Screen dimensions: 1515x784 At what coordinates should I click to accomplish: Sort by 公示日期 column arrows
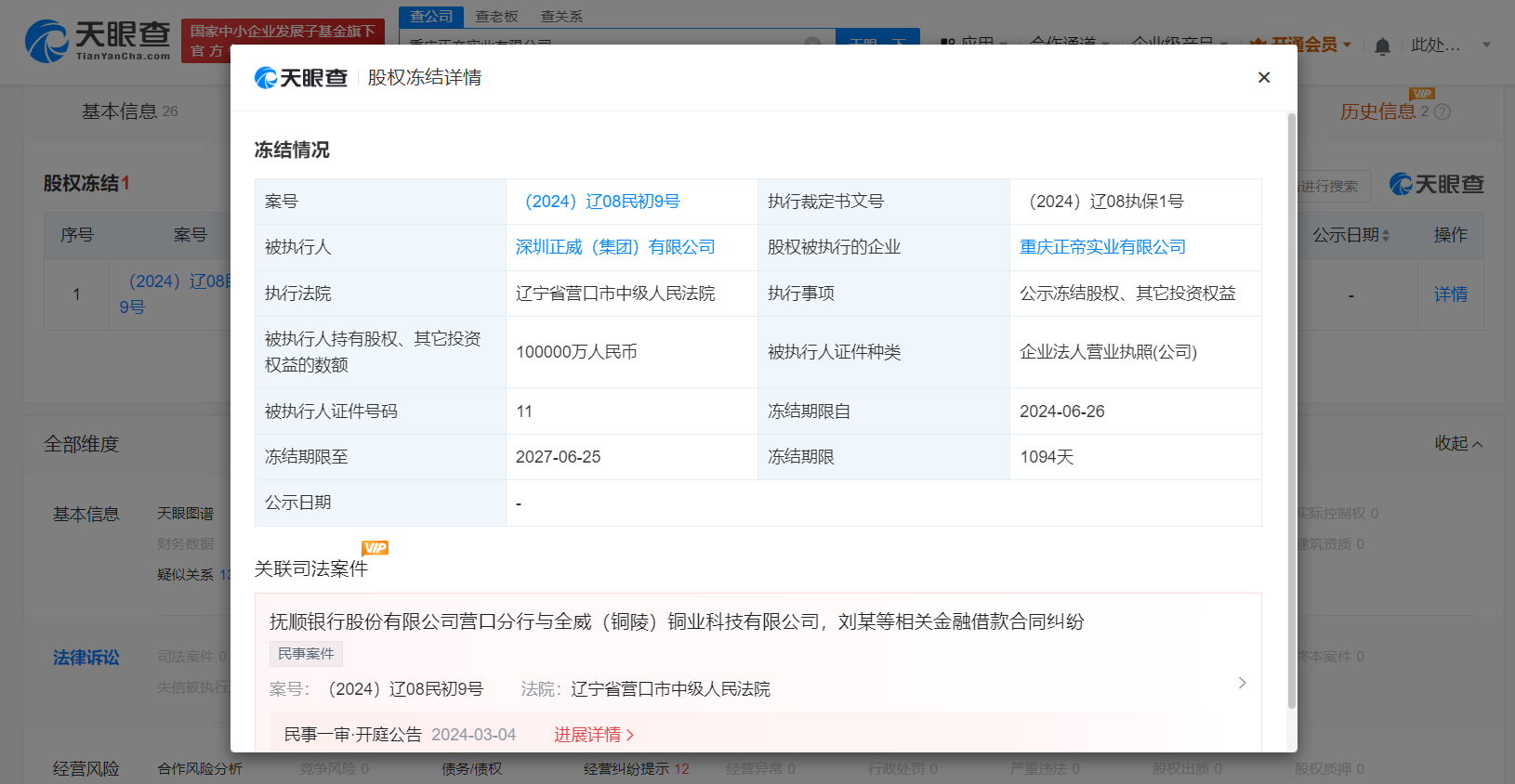click(1386, 236)
